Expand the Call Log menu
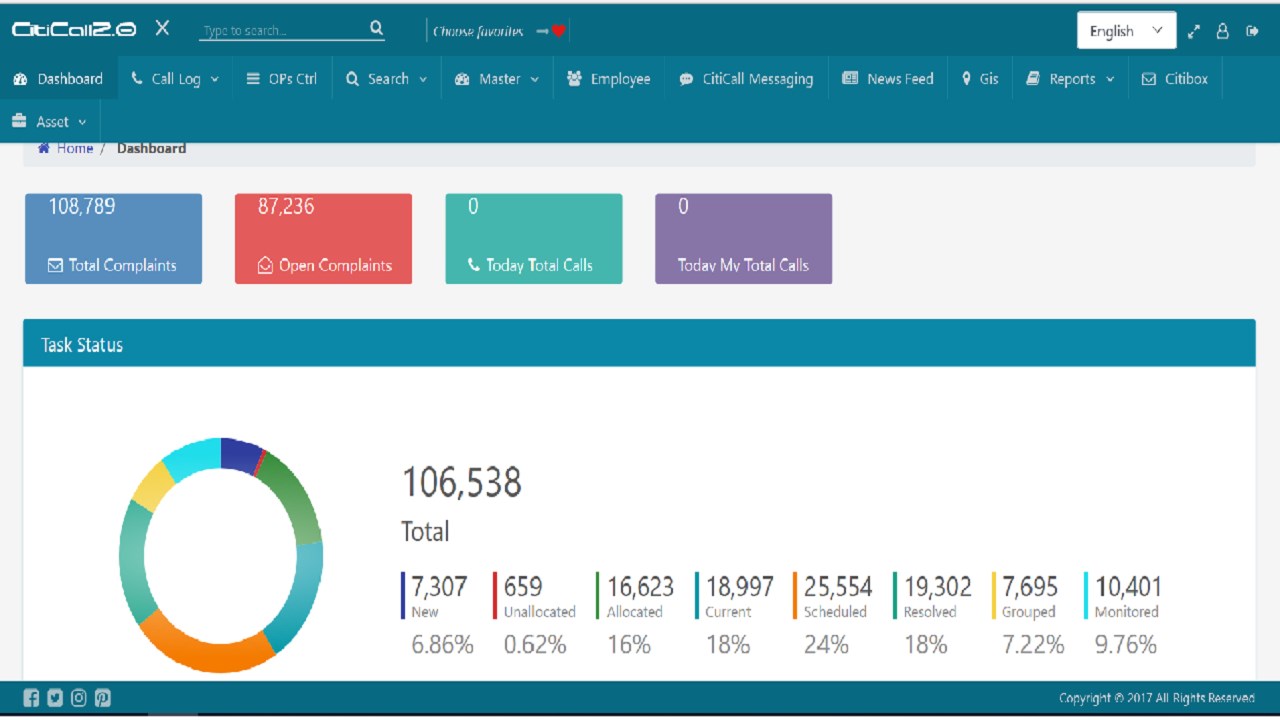This screenshot has height=720, width=1280. (175, 79)
